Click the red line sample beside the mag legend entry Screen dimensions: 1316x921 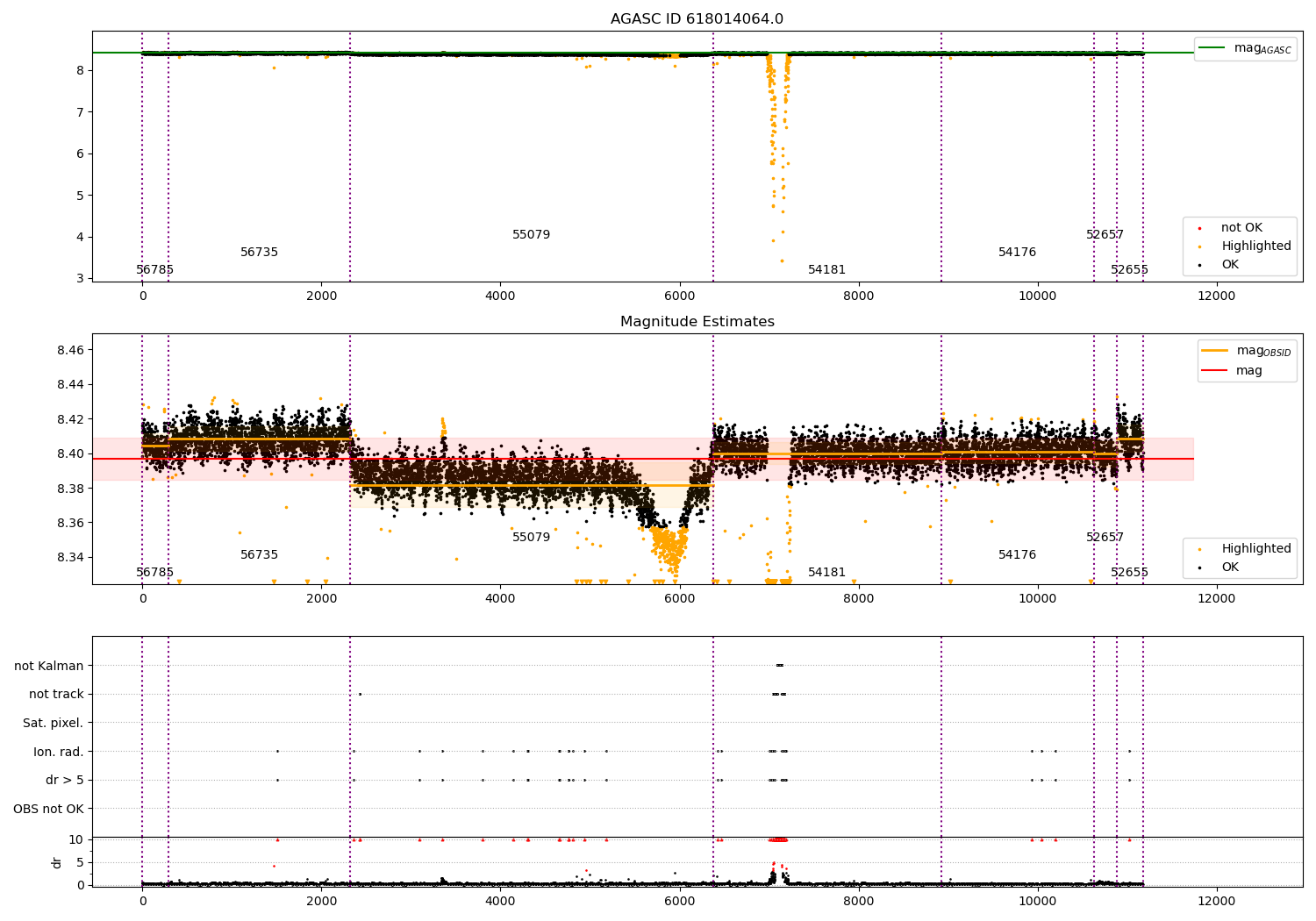click(x=1215, y=371)
